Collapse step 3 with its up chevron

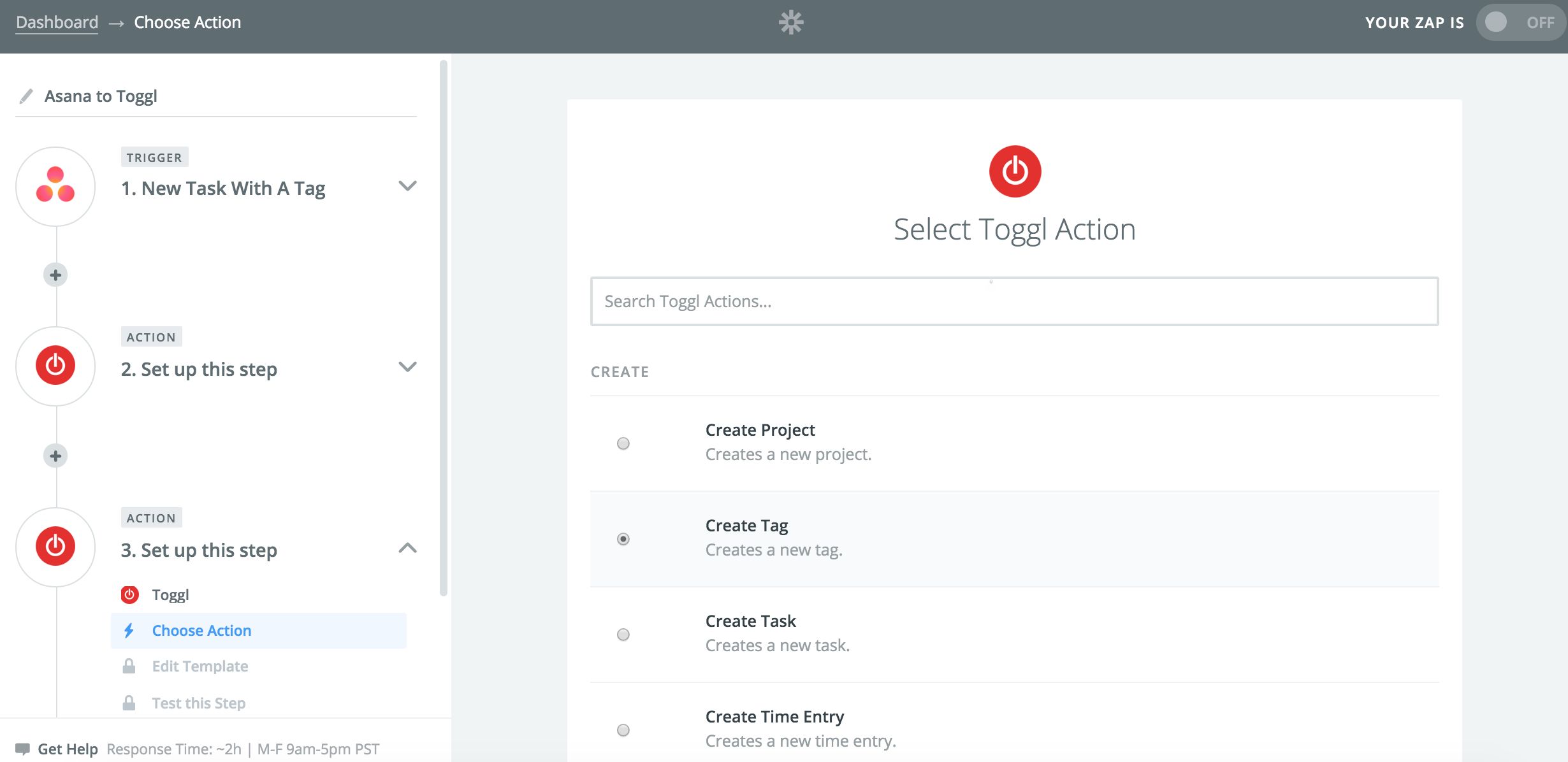tap(407, 548)
